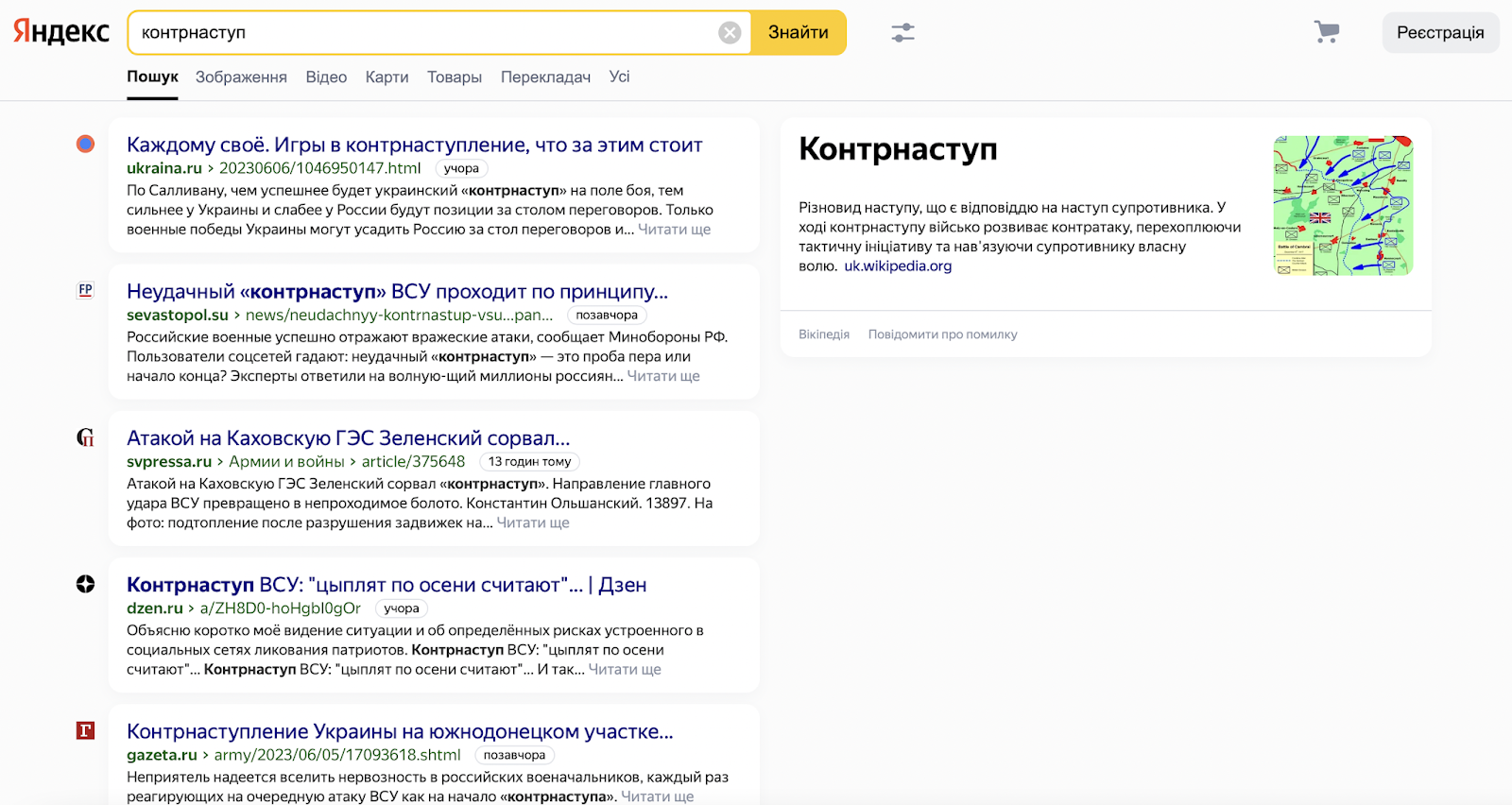Click the Yandex logo

[x=61, y=32]
